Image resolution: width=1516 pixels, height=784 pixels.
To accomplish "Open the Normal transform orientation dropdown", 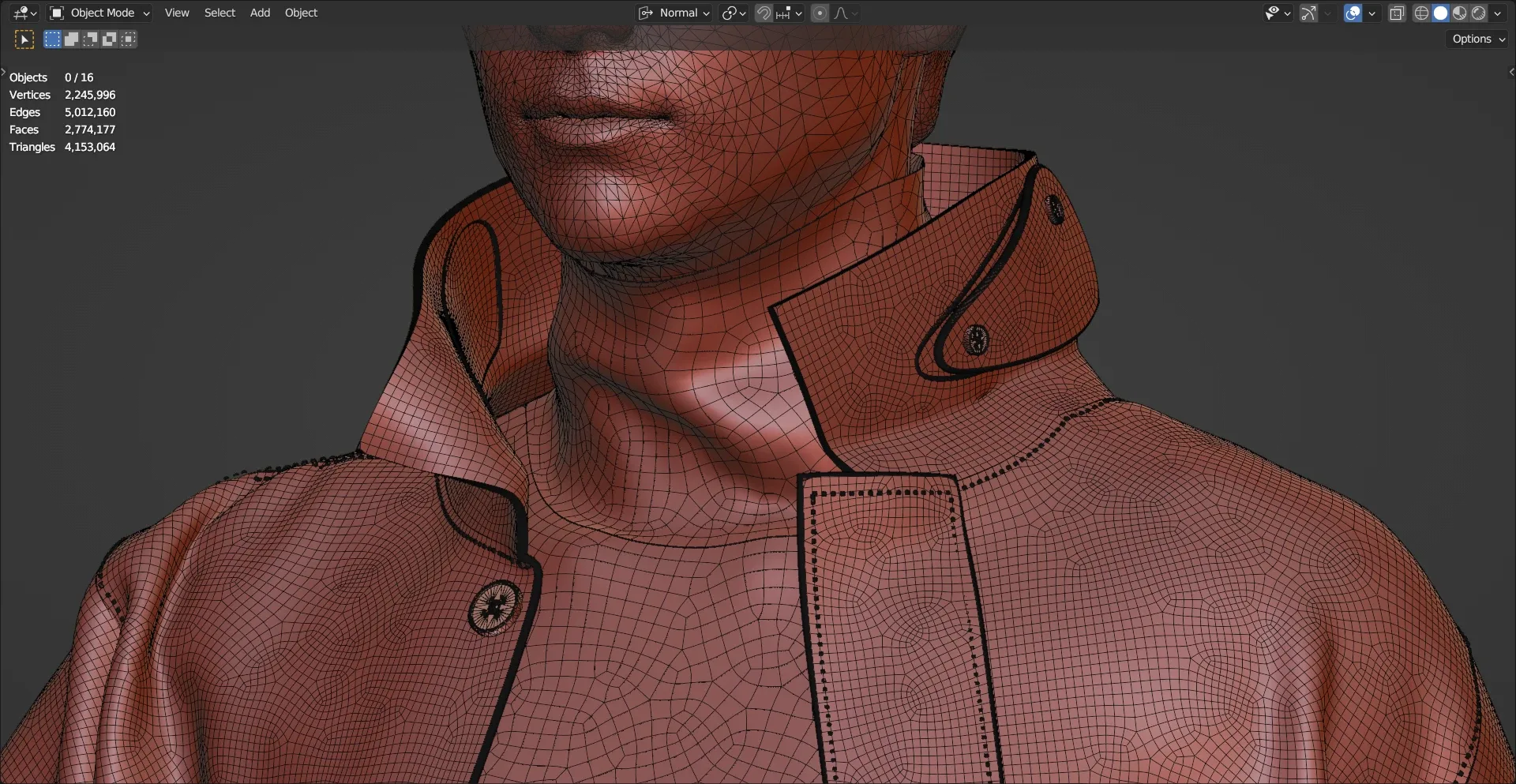I will pyautogui.click(x=674, y=13).
